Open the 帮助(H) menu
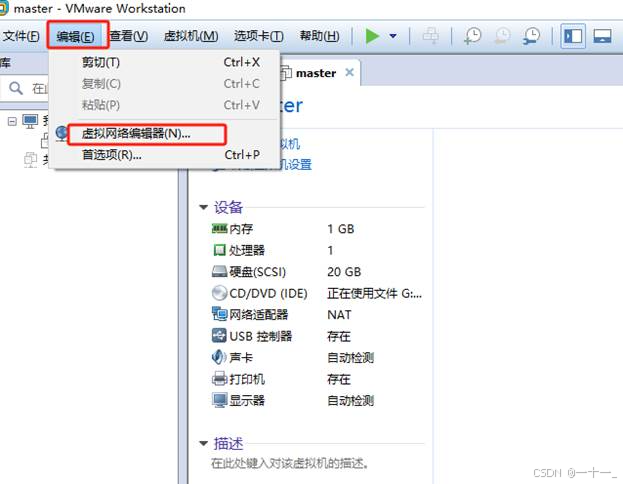The width and height of the screenshot is (623, 484). point(319,36)
